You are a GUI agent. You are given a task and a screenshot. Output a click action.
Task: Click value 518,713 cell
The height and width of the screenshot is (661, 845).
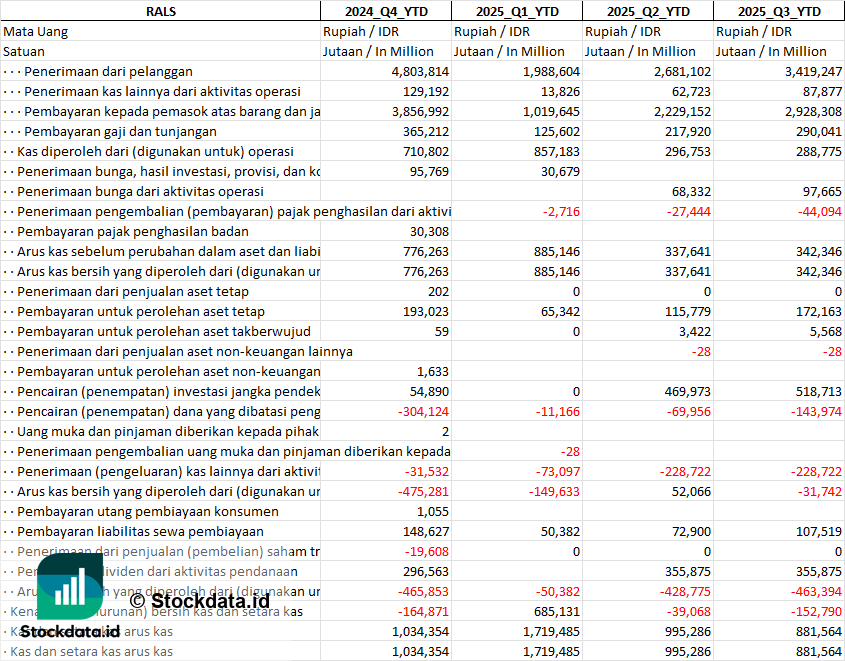pyautogui.click(x=779, y=391)
